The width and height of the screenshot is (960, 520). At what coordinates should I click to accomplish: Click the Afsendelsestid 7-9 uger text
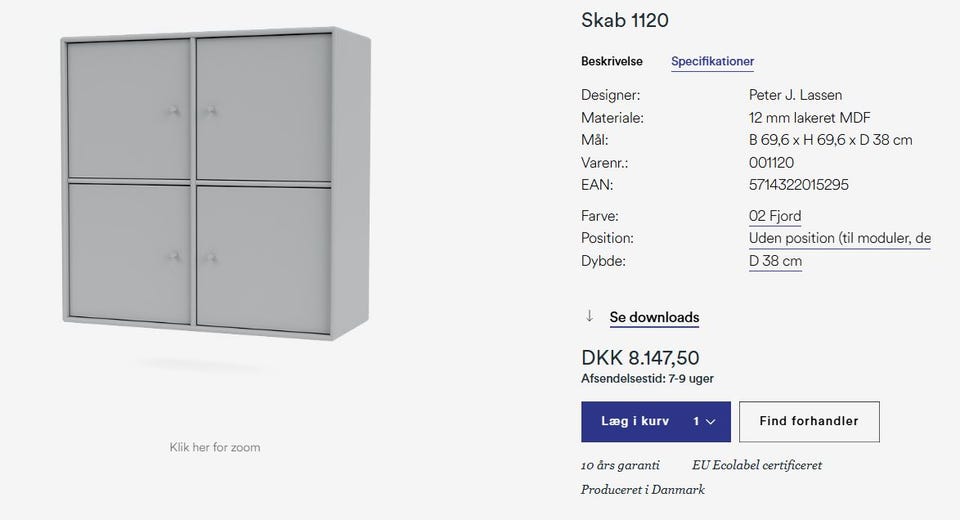pos(647,379)
